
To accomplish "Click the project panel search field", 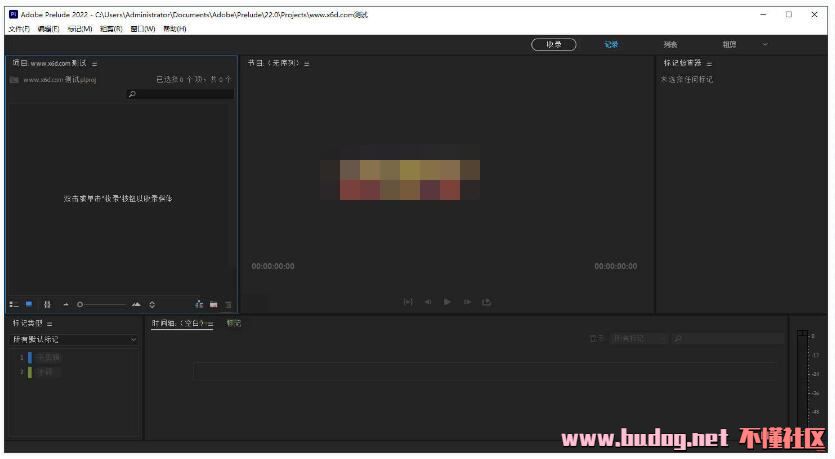I will [180, 94].
